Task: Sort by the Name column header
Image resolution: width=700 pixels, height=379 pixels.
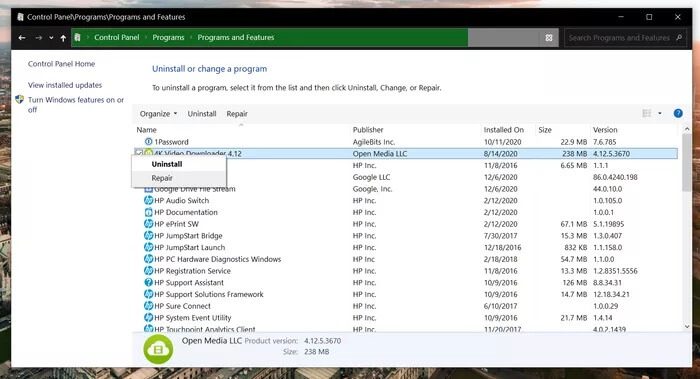Action: click(146, 130)
